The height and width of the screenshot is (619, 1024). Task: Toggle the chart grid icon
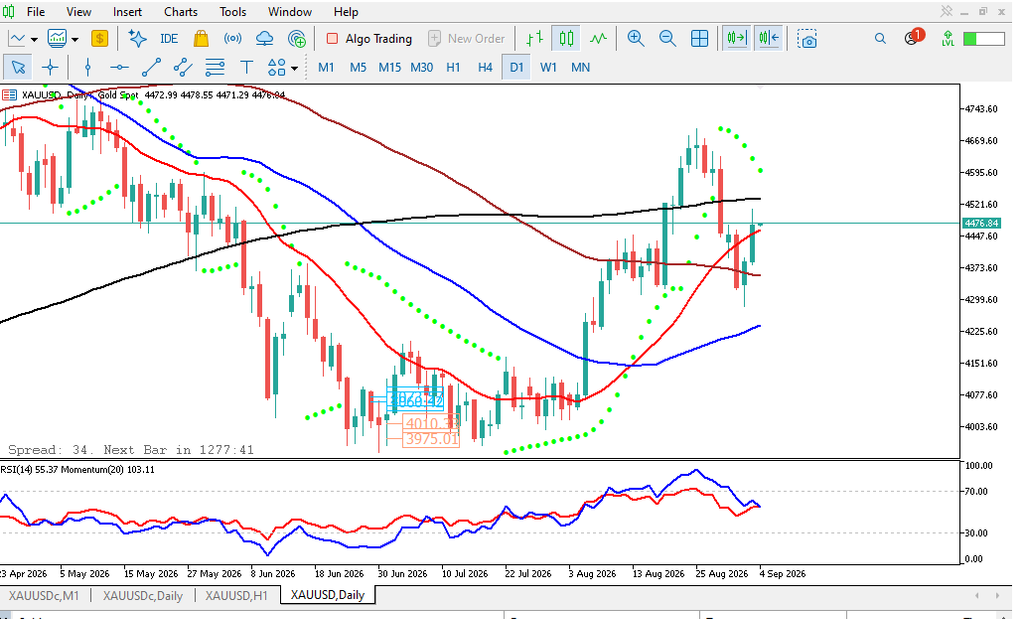(x=699, y=39)
